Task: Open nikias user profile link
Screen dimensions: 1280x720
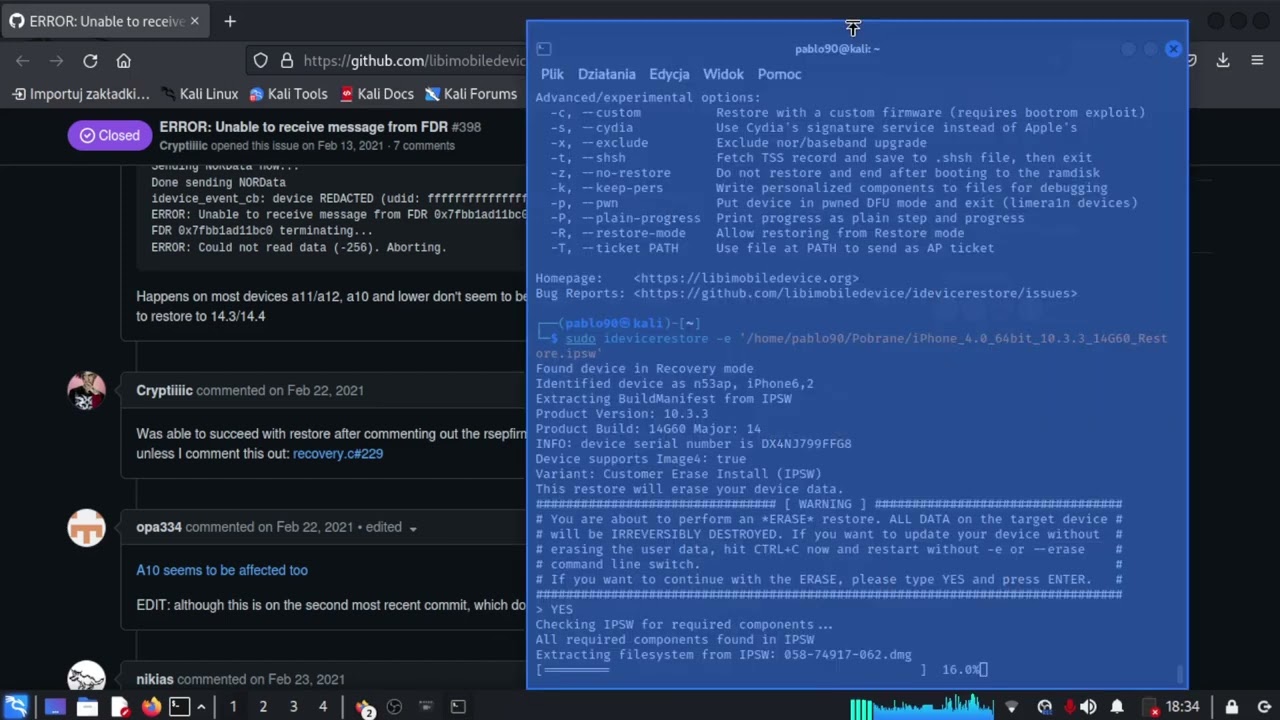Action: 155,679
